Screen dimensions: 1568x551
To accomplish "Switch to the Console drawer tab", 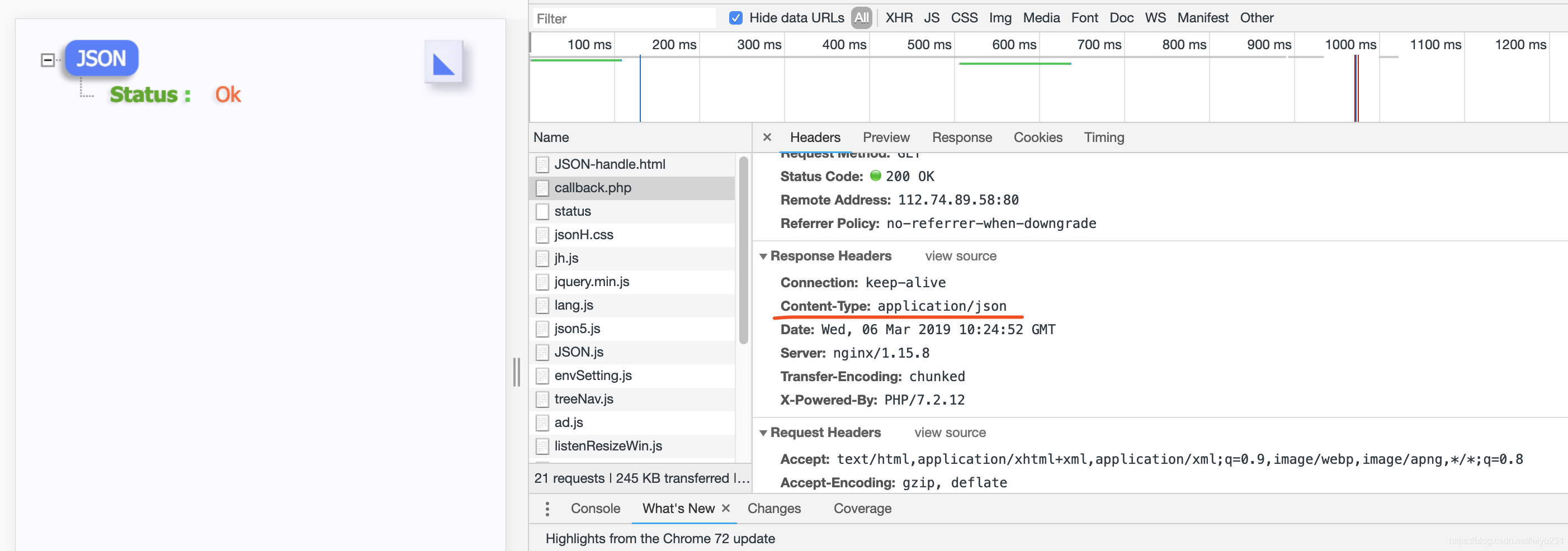I will pyautogui.click(x=596, y=509).
